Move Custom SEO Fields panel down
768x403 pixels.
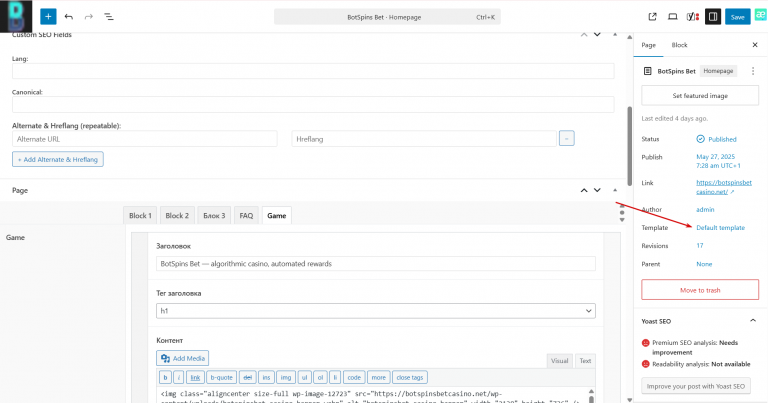(597, 35)
